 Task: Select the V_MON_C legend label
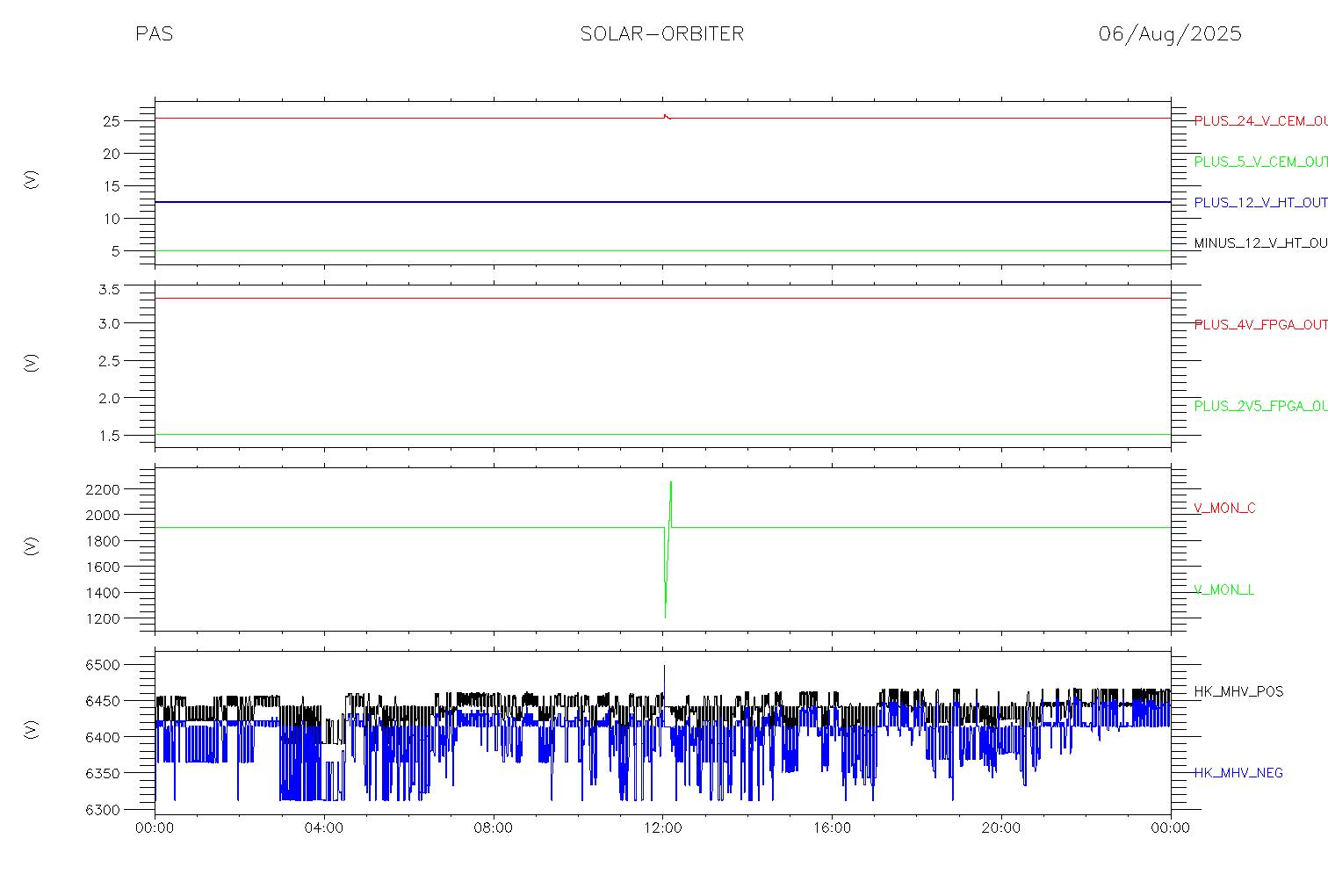click(1224, 508)
